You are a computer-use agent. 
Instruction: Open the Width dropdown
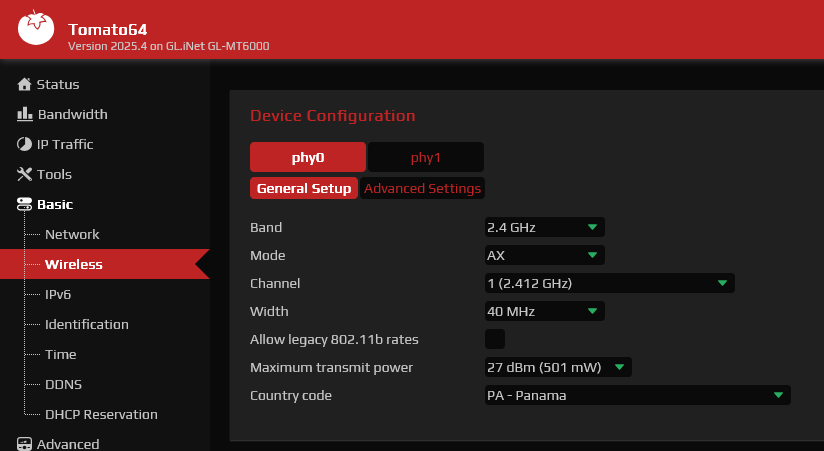pos(544,311)
